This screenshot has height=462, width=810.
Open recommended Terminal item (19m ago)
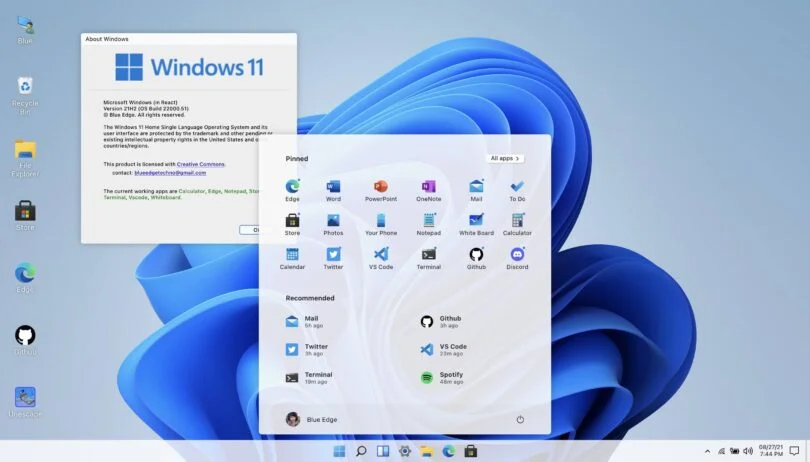[309, 378]
